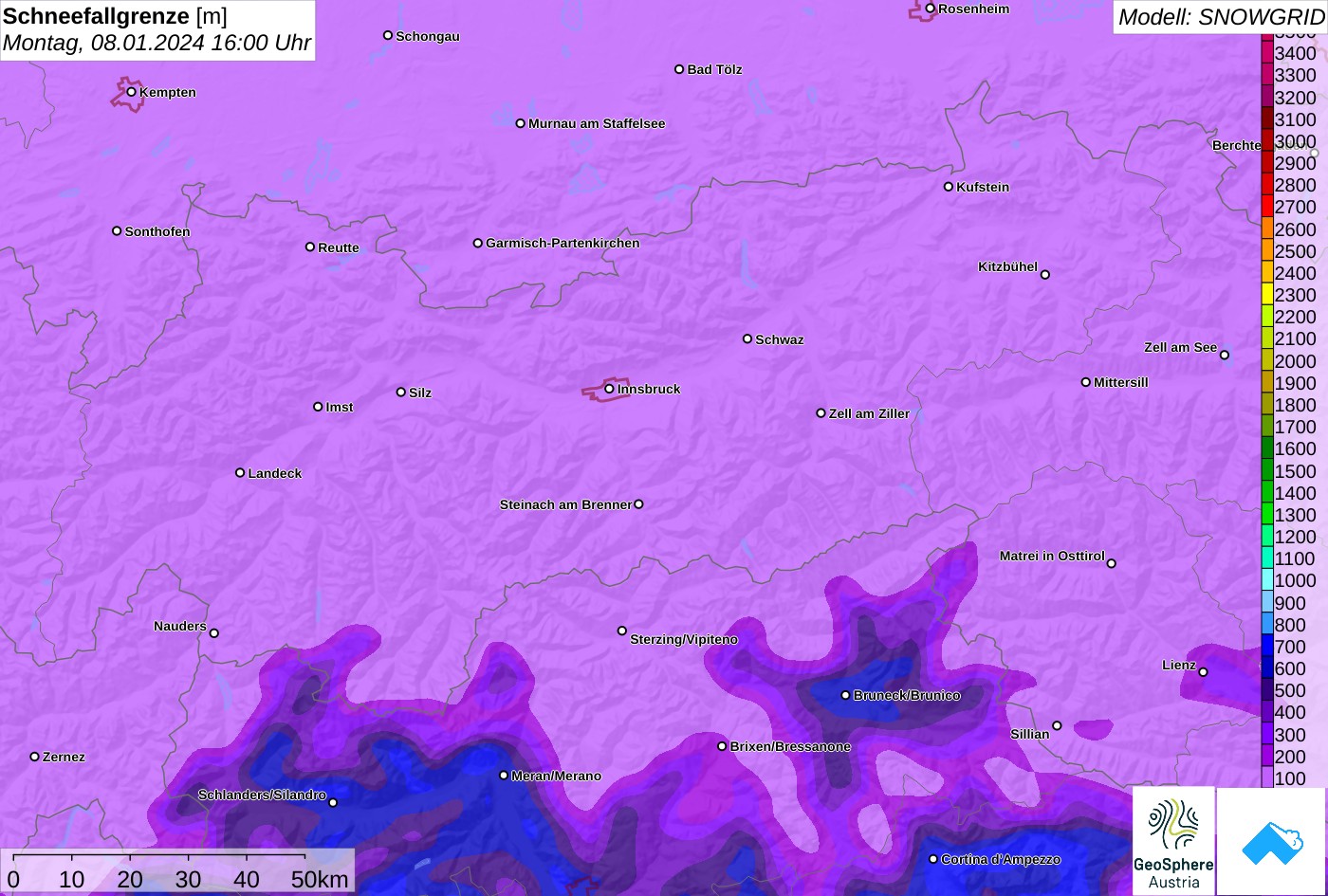Click the Lienz town label
The height and width of the screenshot is (896, 1328).
pyautogui.click(x=1179, y=665)
